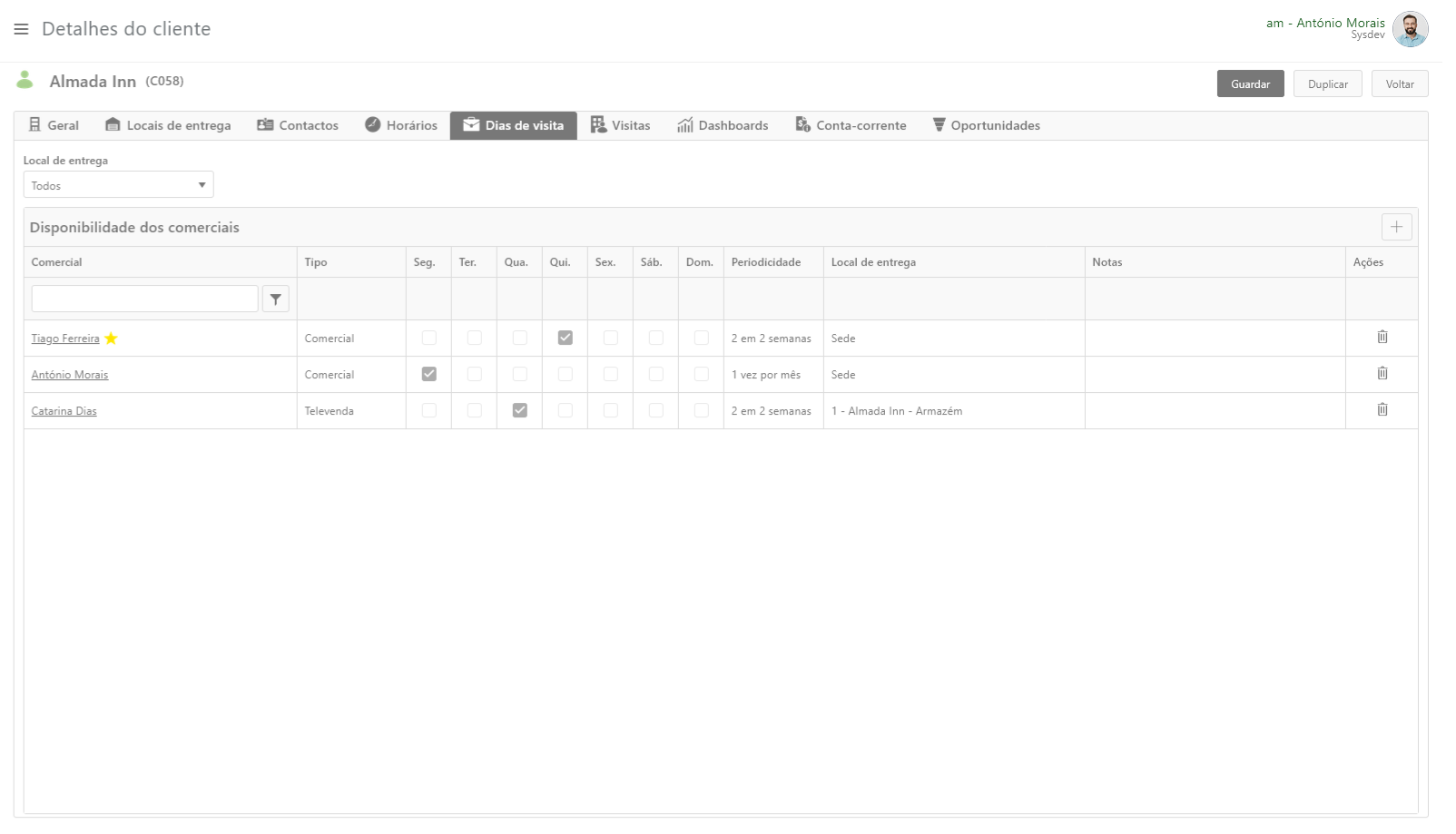This screenshot has width=1456, height=834.
Task: Open the Catarina Dias link
Action: [64, 411]
